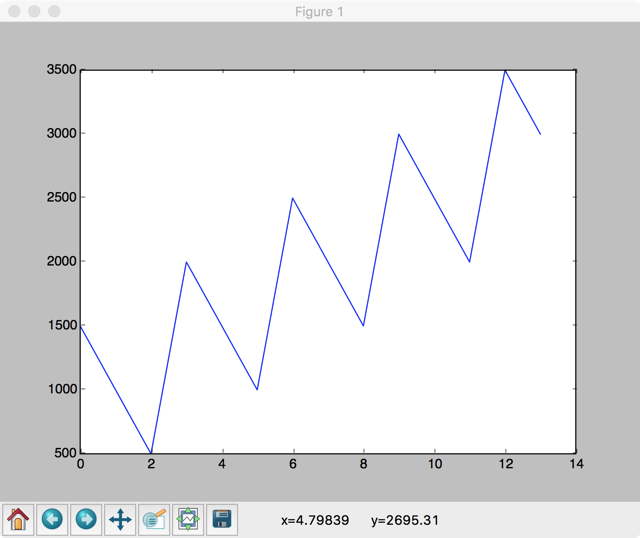Click the 500 y-axis tick label
Image resolution: width=640 pixels, height=538 pixels.
click(66, 453)
